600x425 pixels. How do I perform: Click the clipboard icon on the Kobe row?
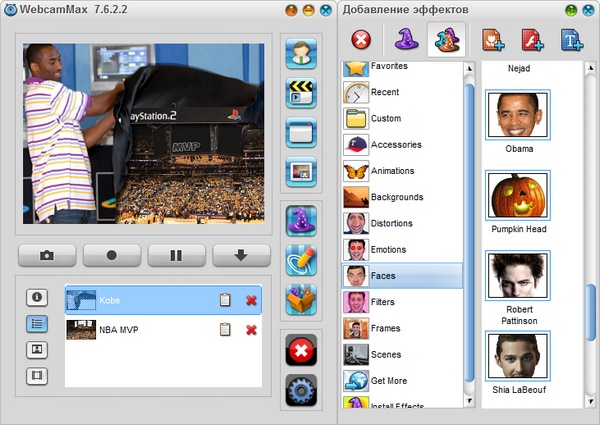(x=225, y=300)
